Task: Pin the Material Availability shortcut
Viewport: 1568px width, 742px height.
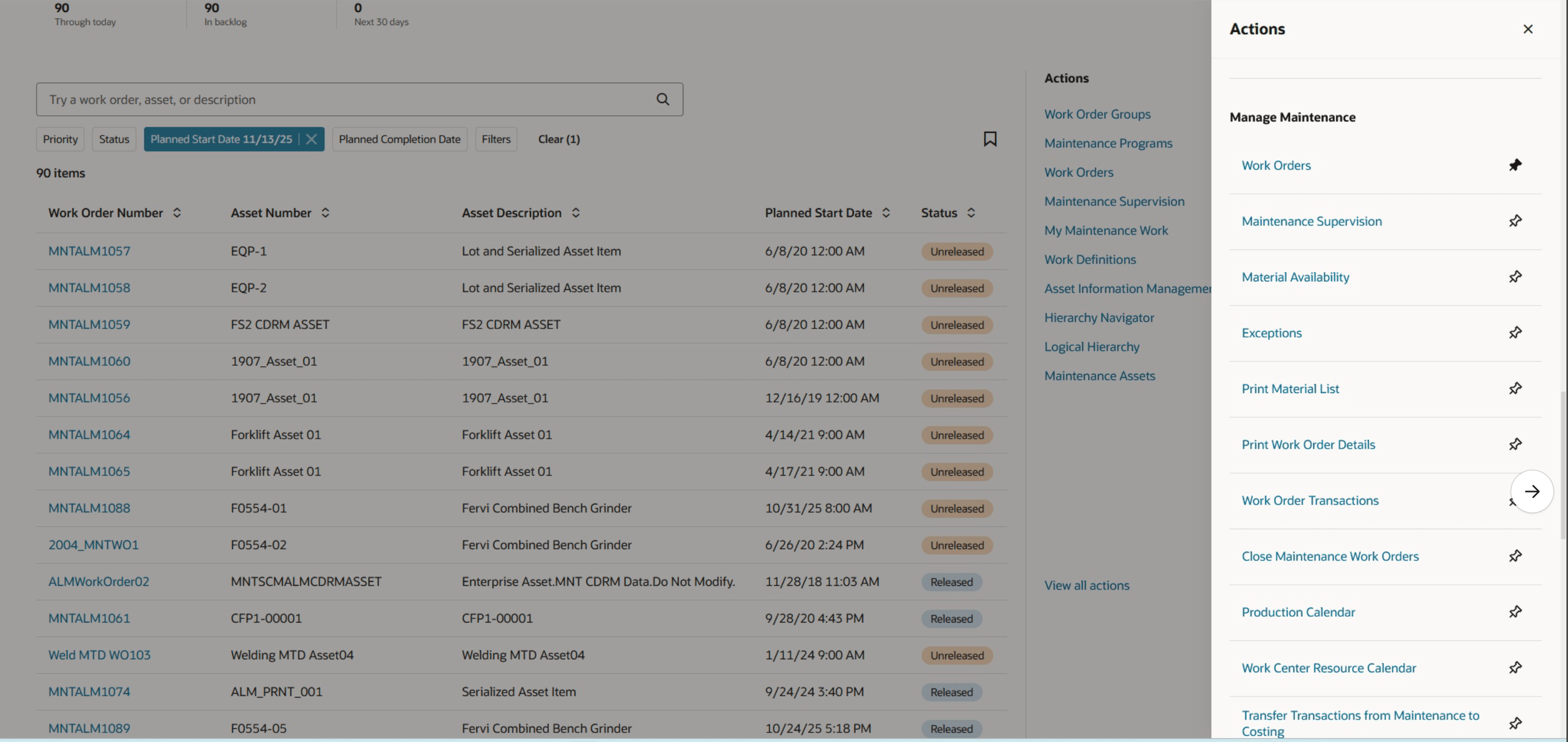Action: 1516,277
